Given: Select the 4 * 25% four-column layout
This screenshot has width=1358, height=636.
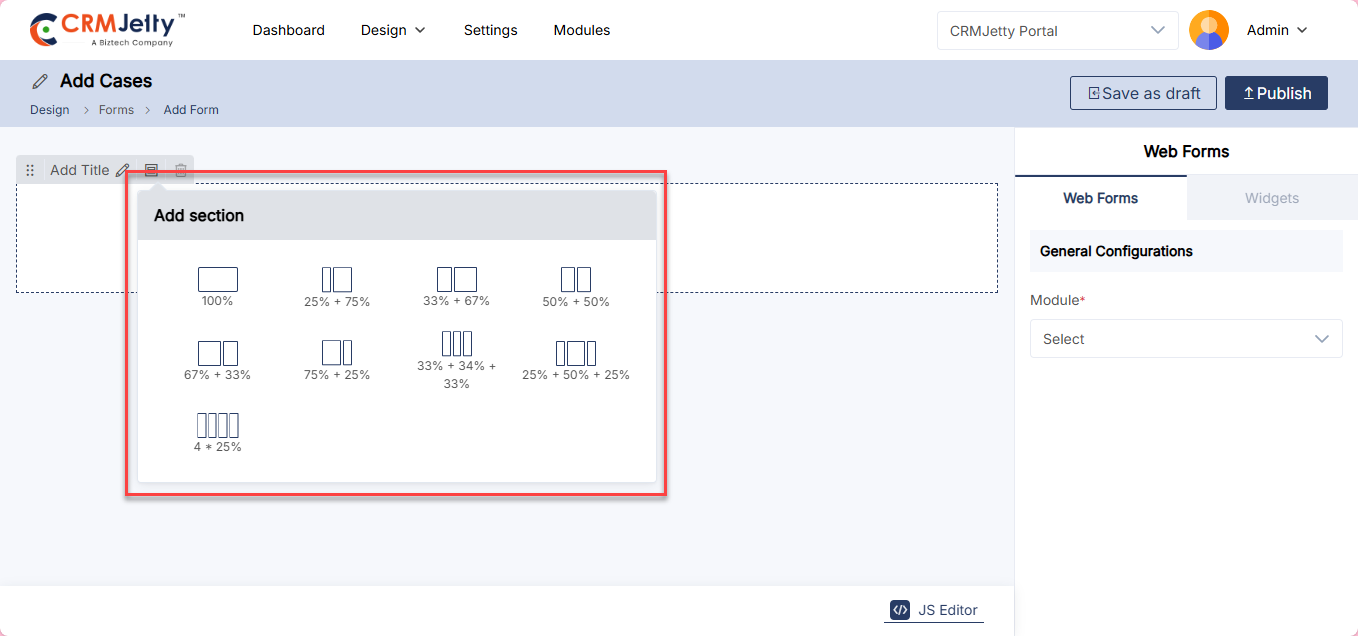Looking at the screenshot, I should (217, 425).
